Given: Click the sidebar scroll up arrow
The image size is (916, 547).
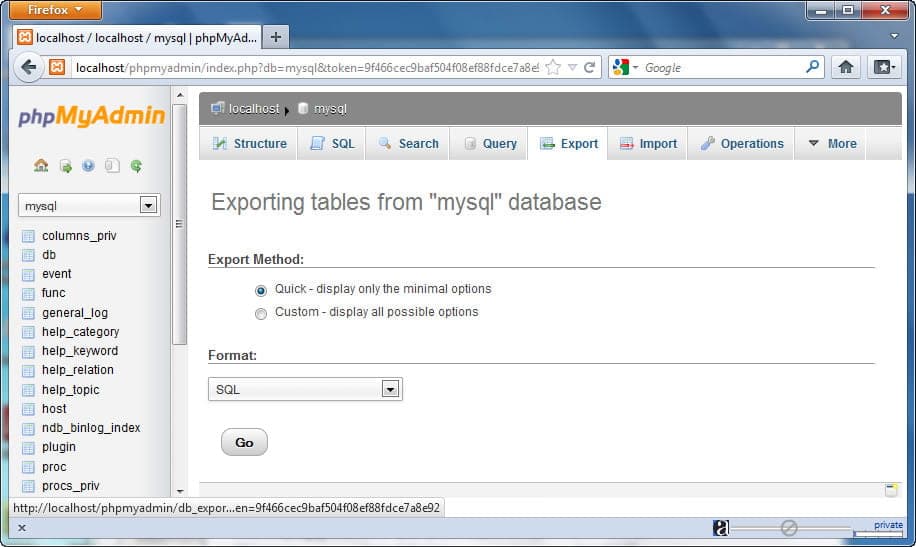Looking at the screenshot, I should [x=180, y=95].
